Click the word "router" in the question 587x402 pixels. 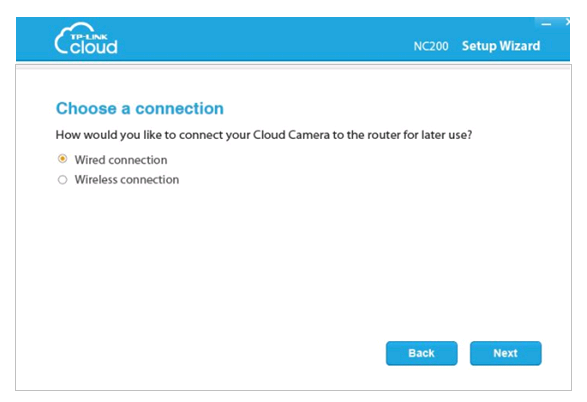coord(384,134)
